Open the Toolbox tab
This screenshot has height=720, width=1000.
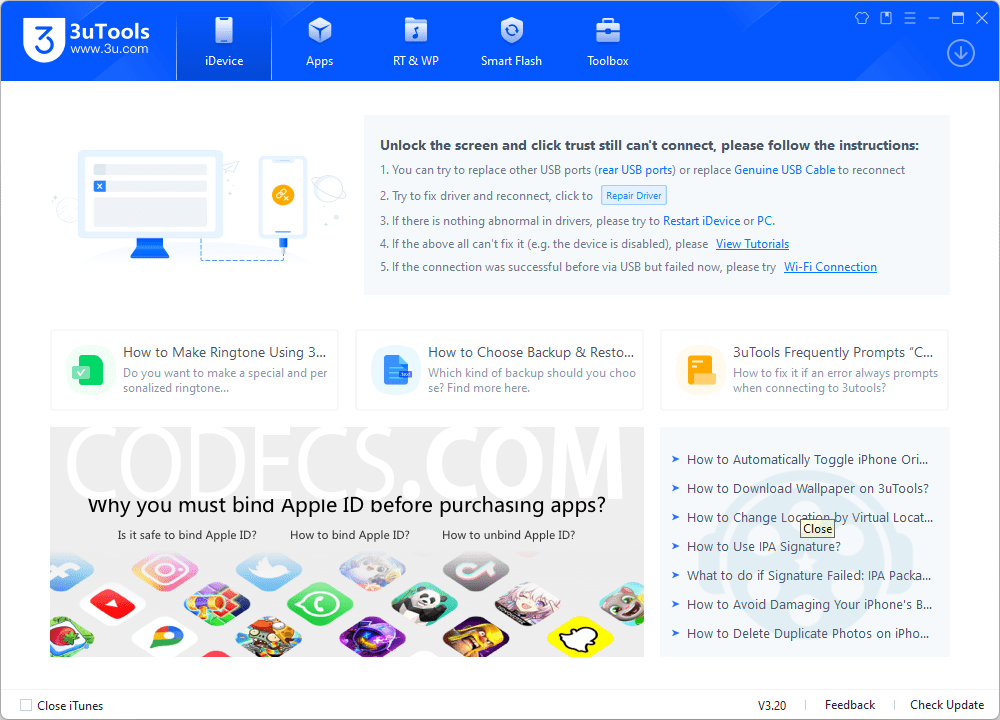pos(608,41)
